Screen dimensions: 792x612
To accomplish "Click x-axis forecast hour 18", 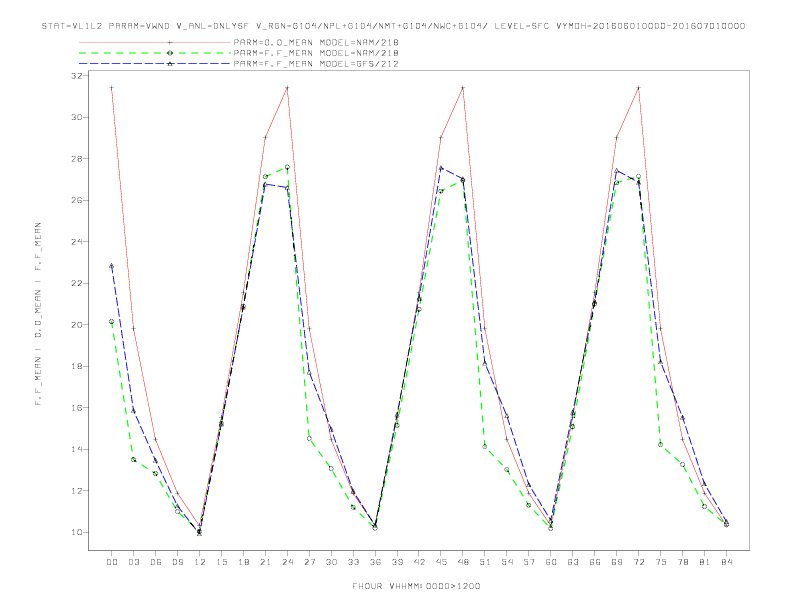I will (x=243, y=562).
